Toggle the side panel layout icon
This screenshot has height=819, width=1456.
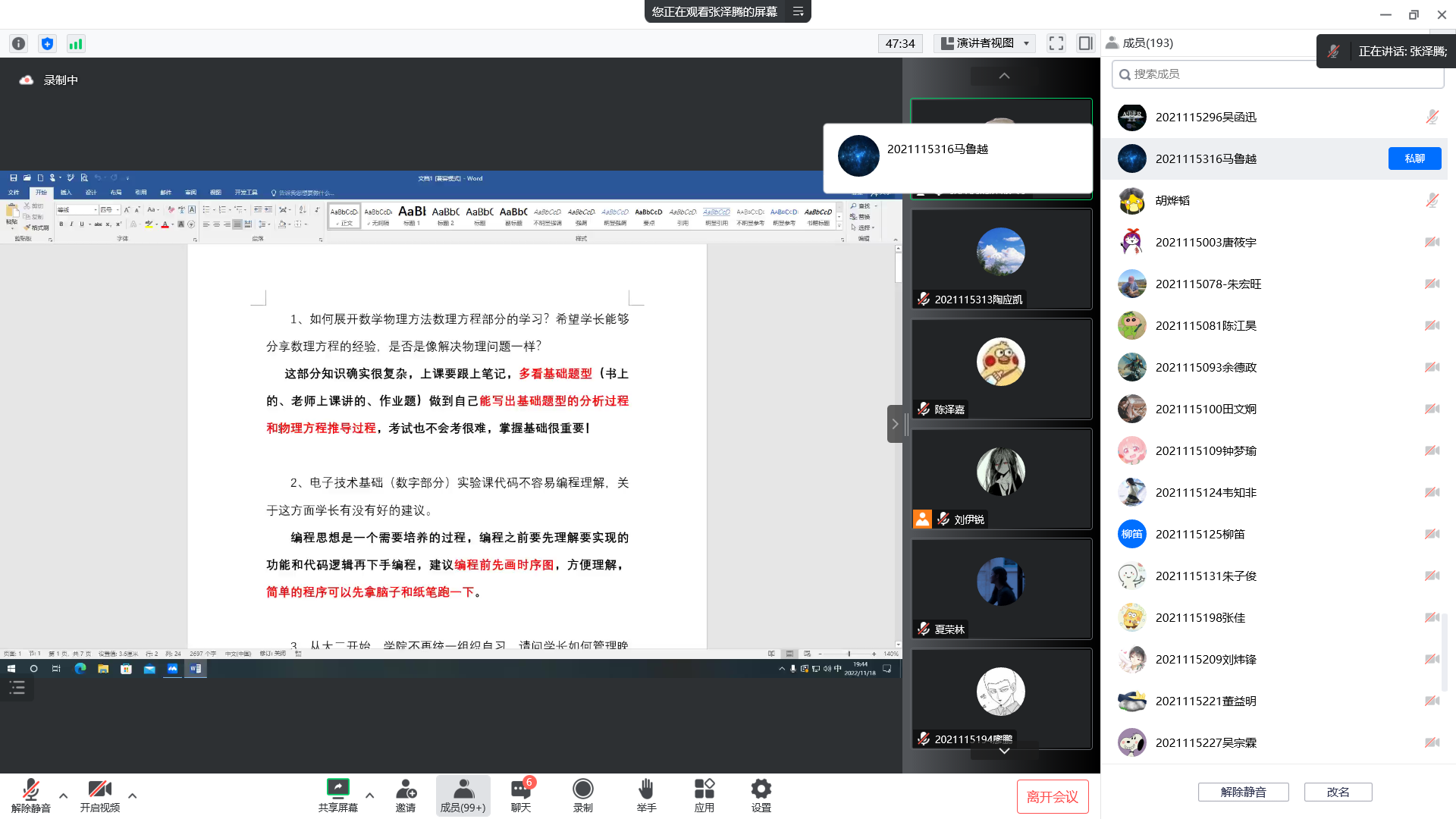click(x=1086, y=43)
